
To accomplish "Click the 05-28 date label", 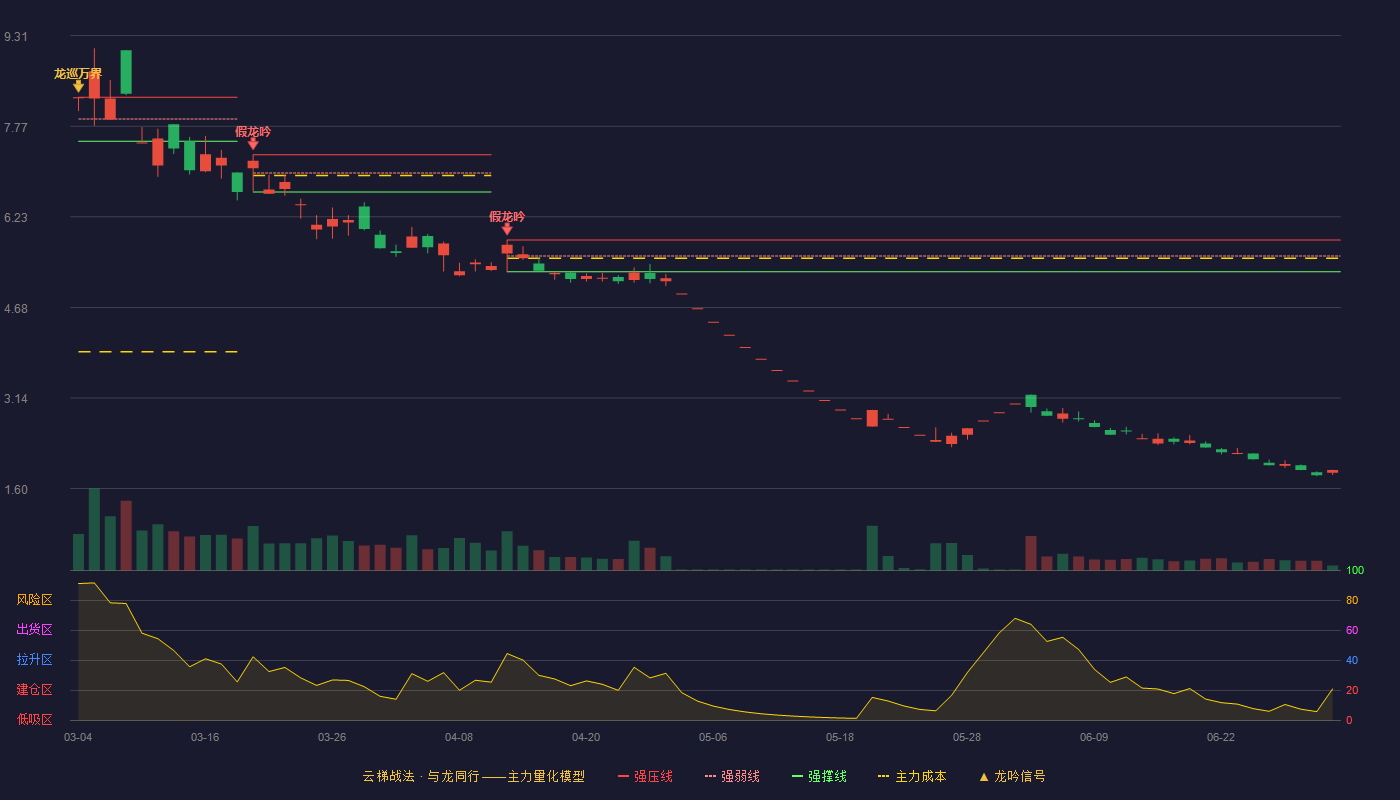I will [x=967, y=737].
